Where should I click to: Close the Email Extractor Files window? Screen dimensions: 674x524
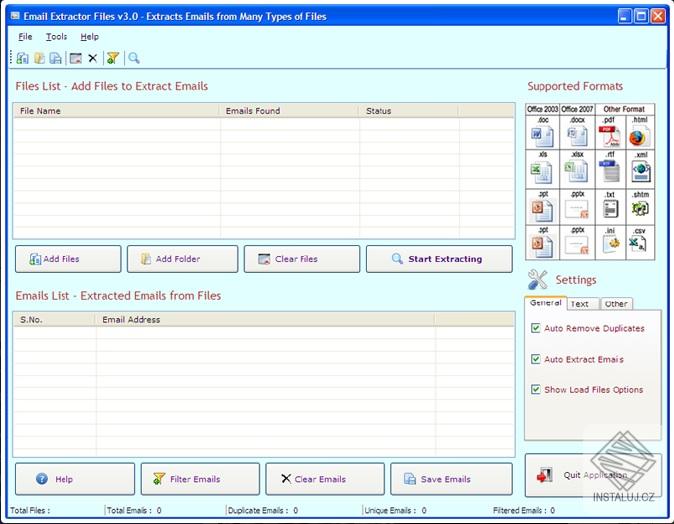(x=658, y=16)
